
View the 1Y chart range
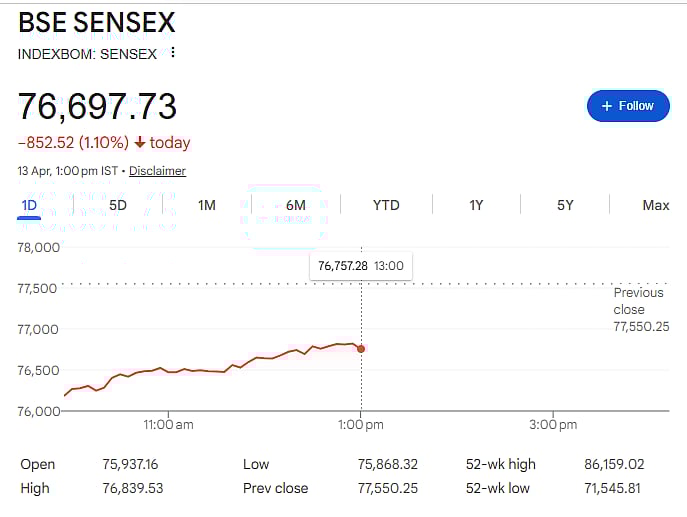pos(476,205)
